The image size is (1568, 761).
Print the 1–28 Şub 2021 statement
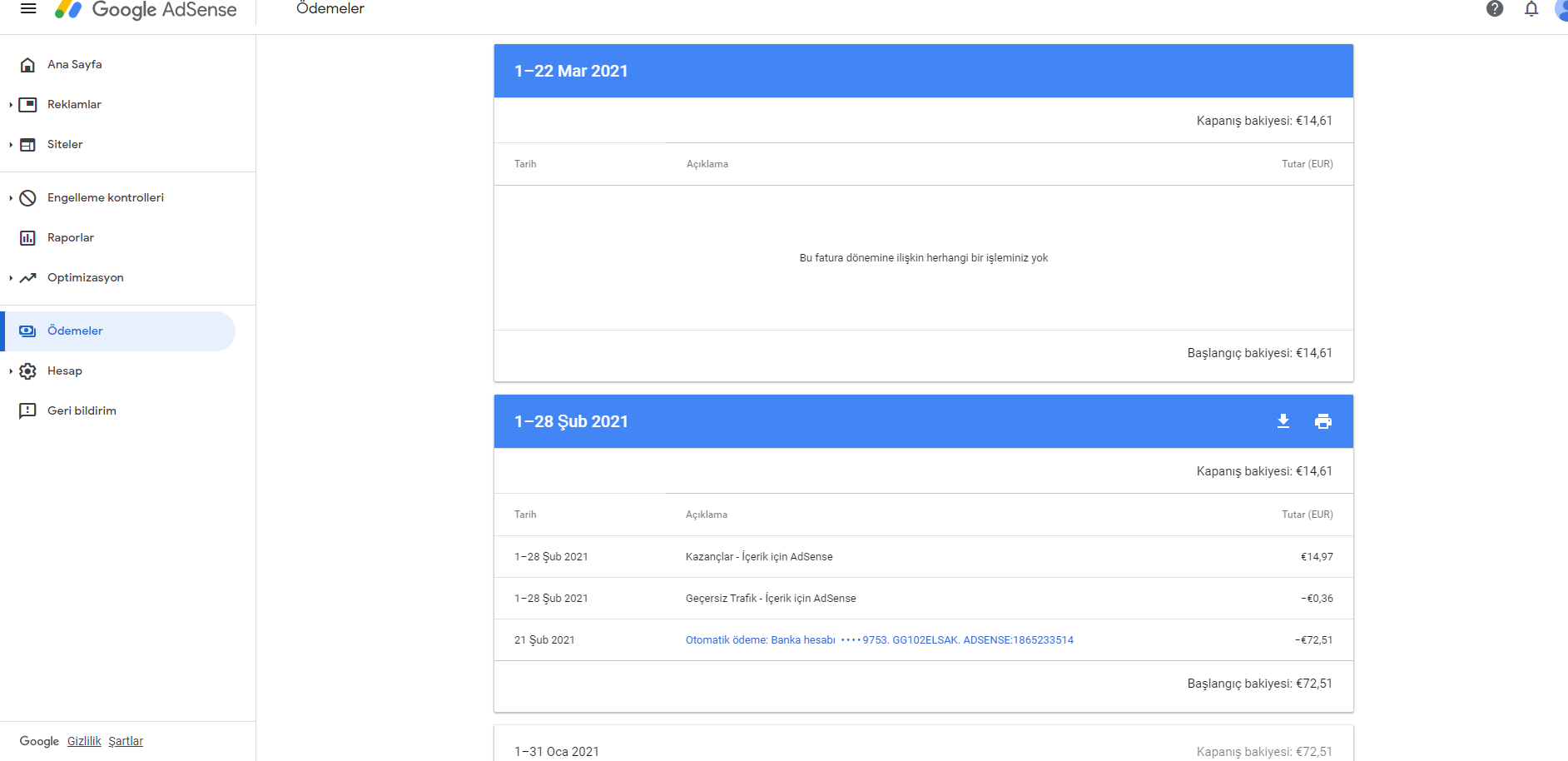click(1323, 421)
